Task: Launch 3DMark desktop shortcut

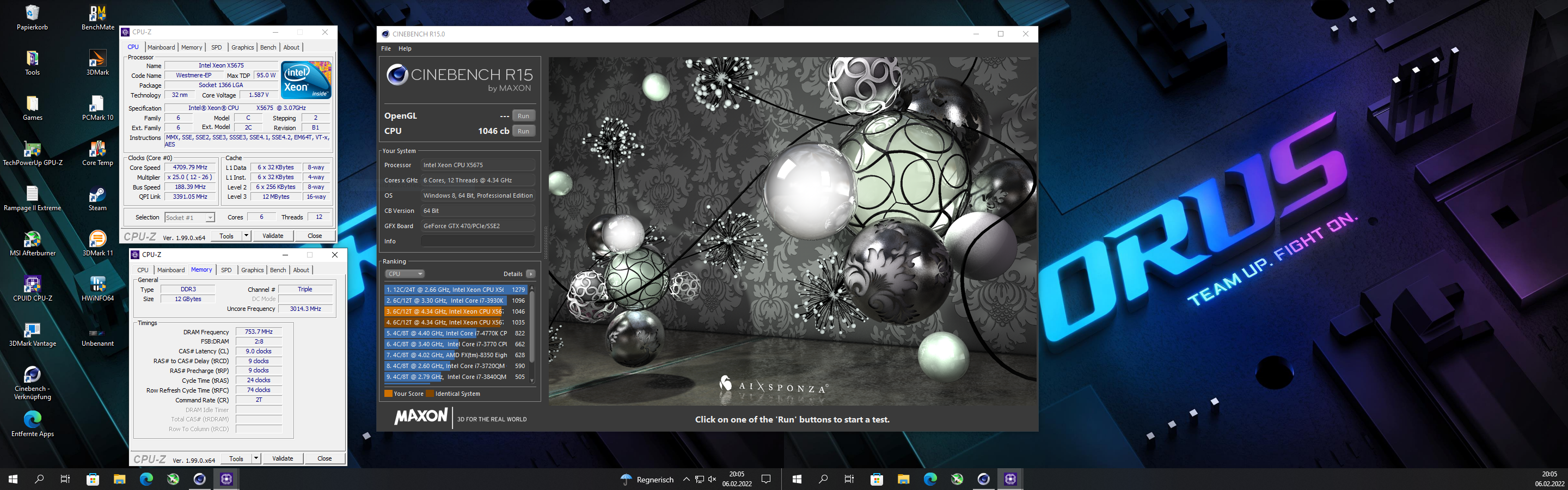Action: coord(97,63)
